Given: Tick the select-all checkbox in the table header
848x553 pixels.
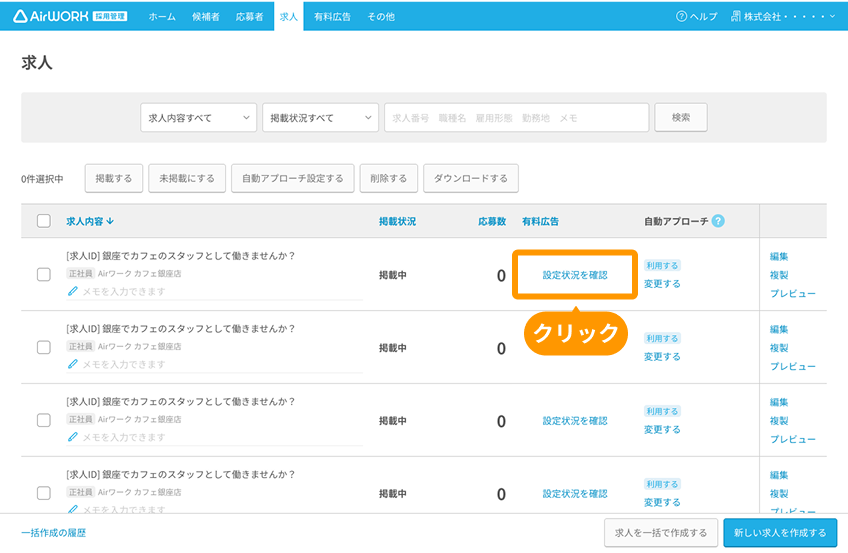Looking at the screenshot, I should click(x=44, y=221).
